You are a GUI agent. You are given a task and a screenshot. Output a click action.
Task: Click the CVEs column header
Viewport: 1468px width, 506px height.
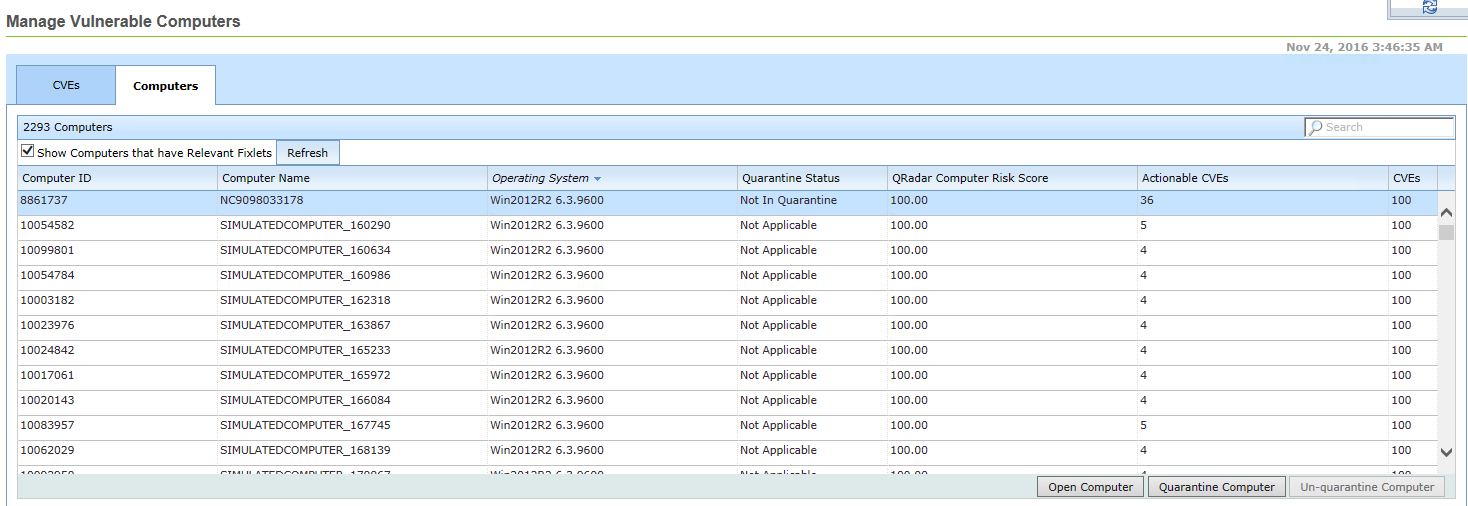pyautogui.click(x=1412, y=178)
